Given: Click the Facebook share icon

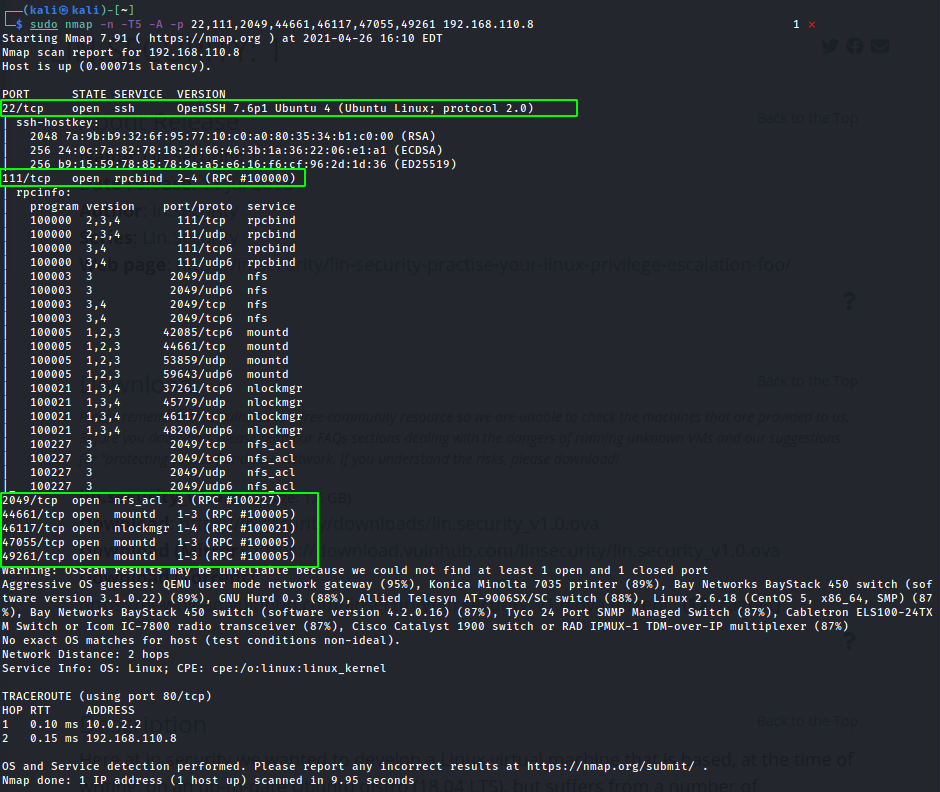Looking at the screenshot, I should tap(855, 46).
